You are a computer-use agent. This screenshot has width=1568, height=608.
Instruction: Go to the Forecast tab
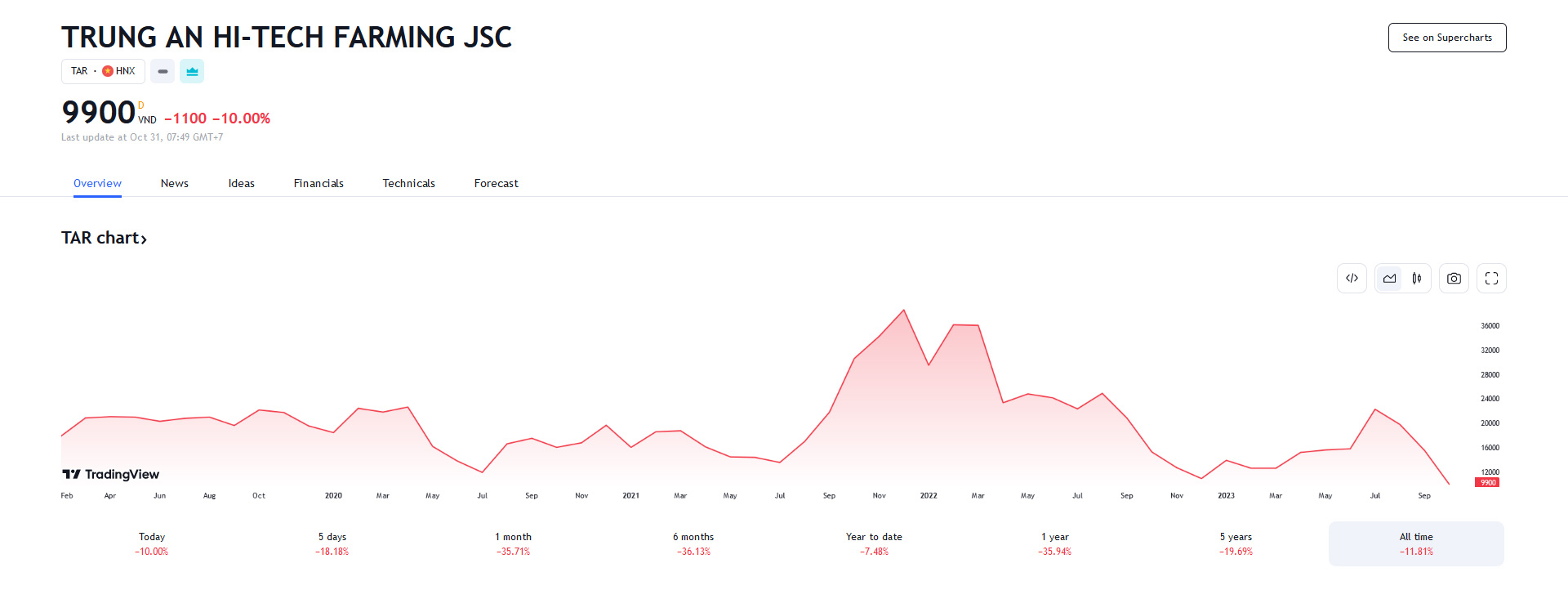coord(496,183)
